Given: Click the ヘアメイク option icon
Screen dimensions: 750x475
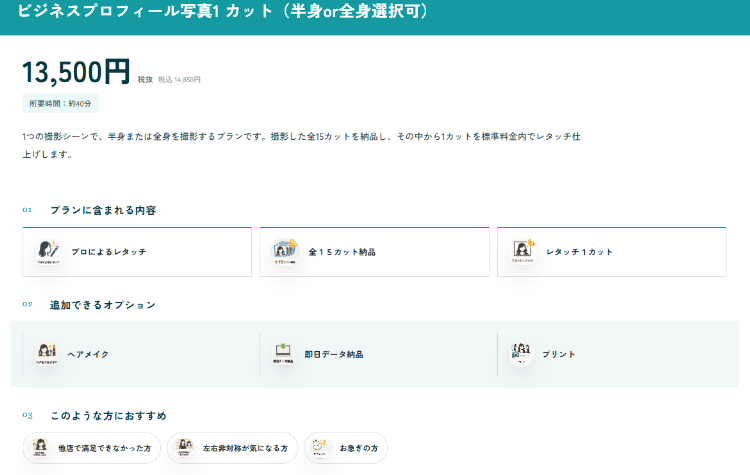Looking at the screenshot, I should coord(46,354).
